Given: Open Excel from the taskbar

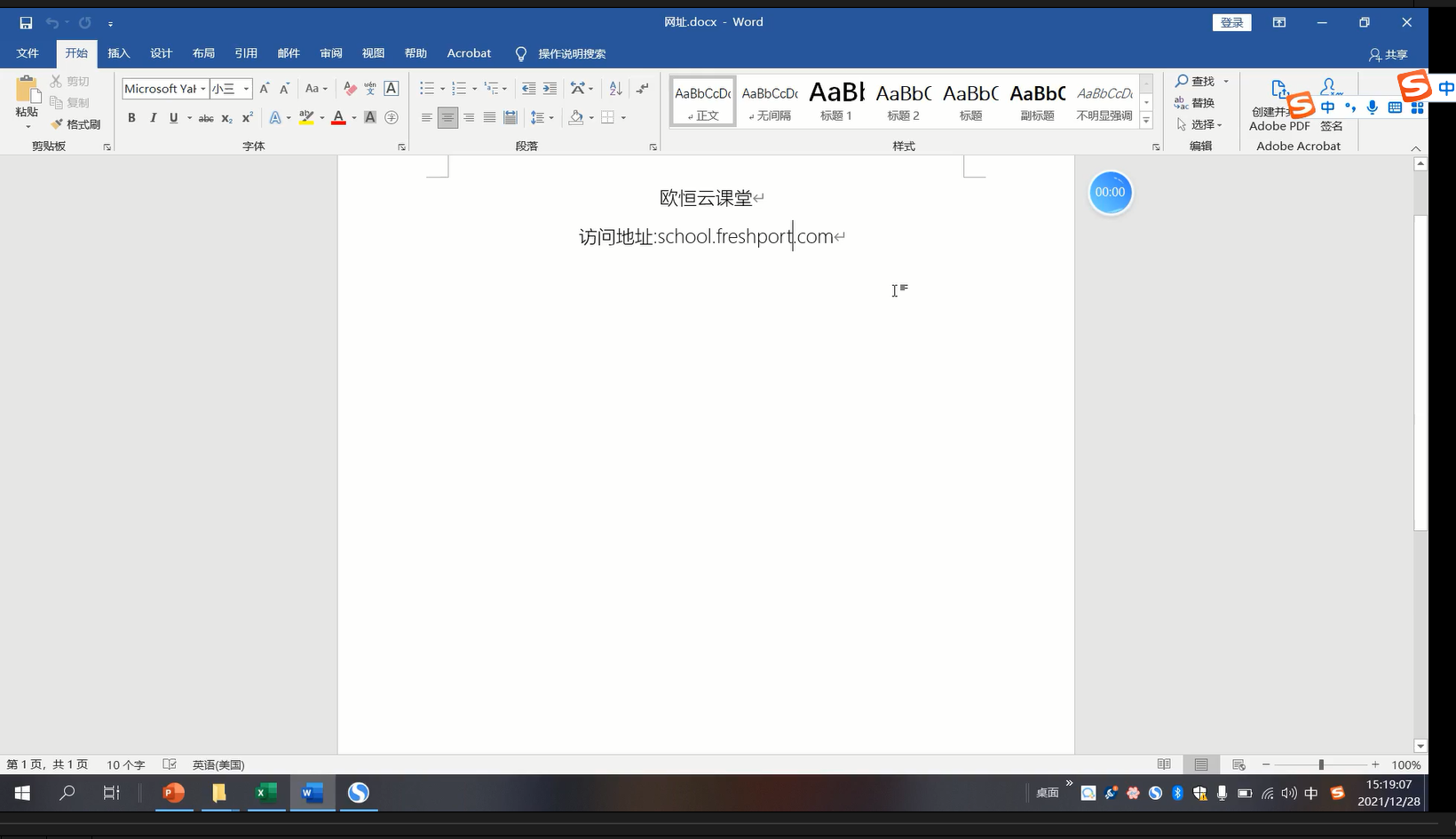Looking at the screenshot, I should coord(266,793).
